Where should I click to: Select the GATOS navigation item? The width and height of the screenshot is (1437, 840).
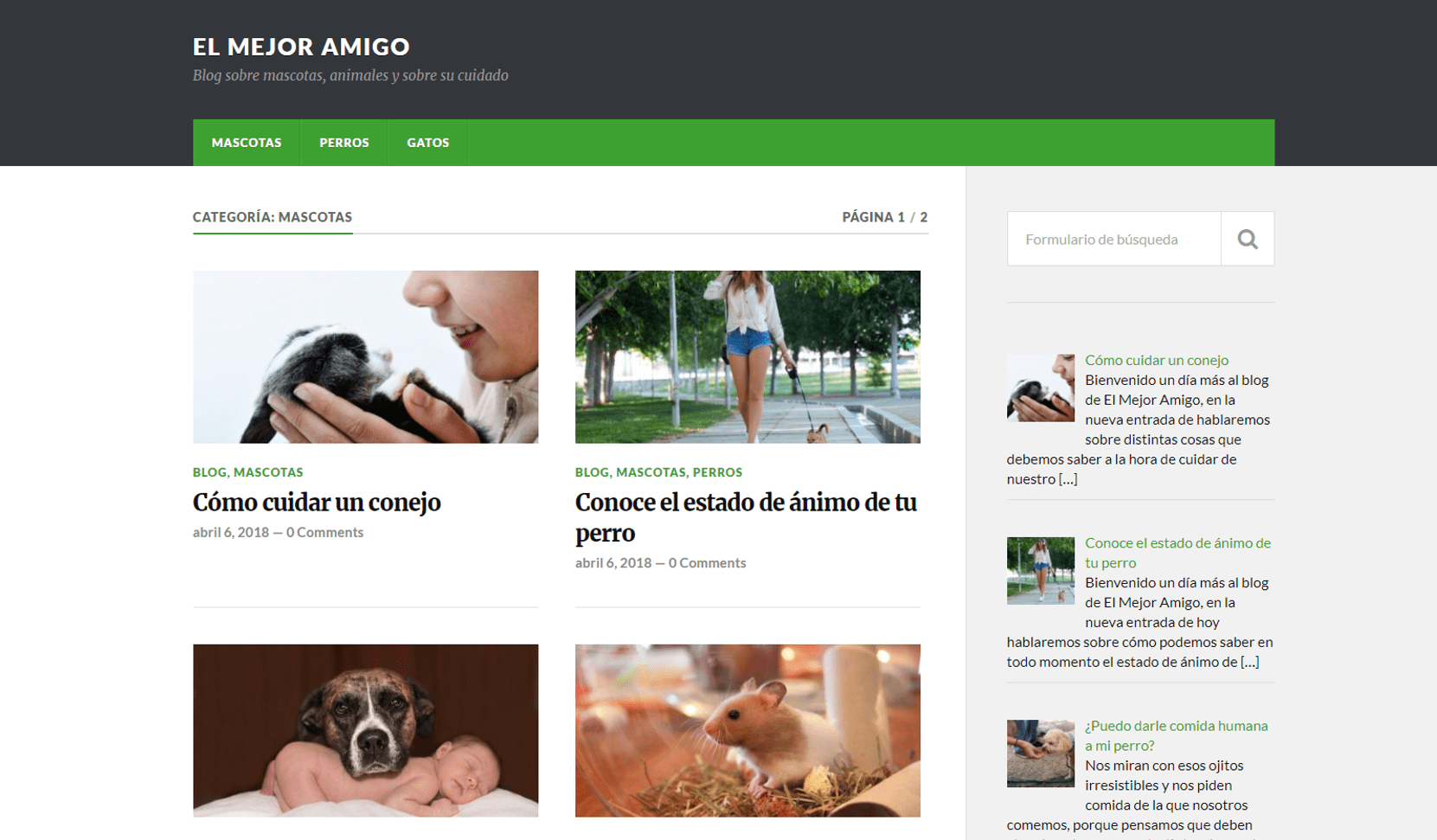427,143
